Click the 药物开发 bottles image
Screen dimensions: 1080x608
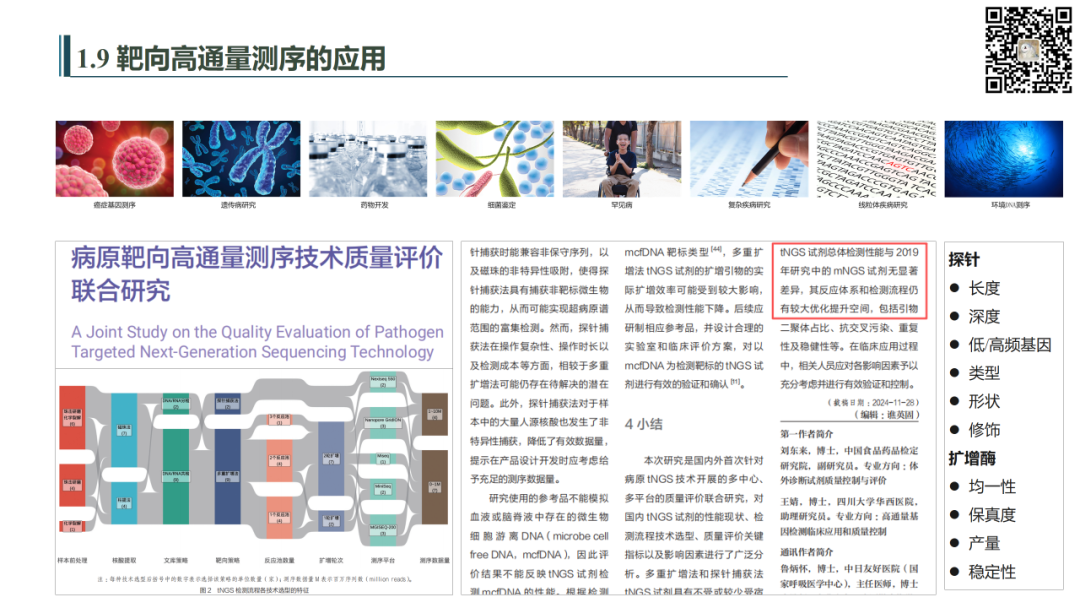pyautogui.click(x=368, y=159)
